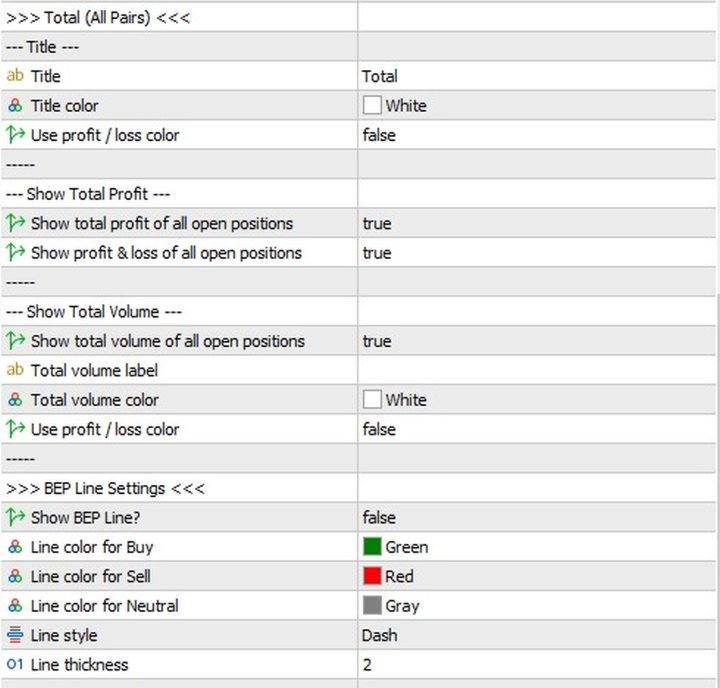Click the Line style enum icon
Viewport: 720px width, 688px height.
pyautogui.click(x=15, y=635)
